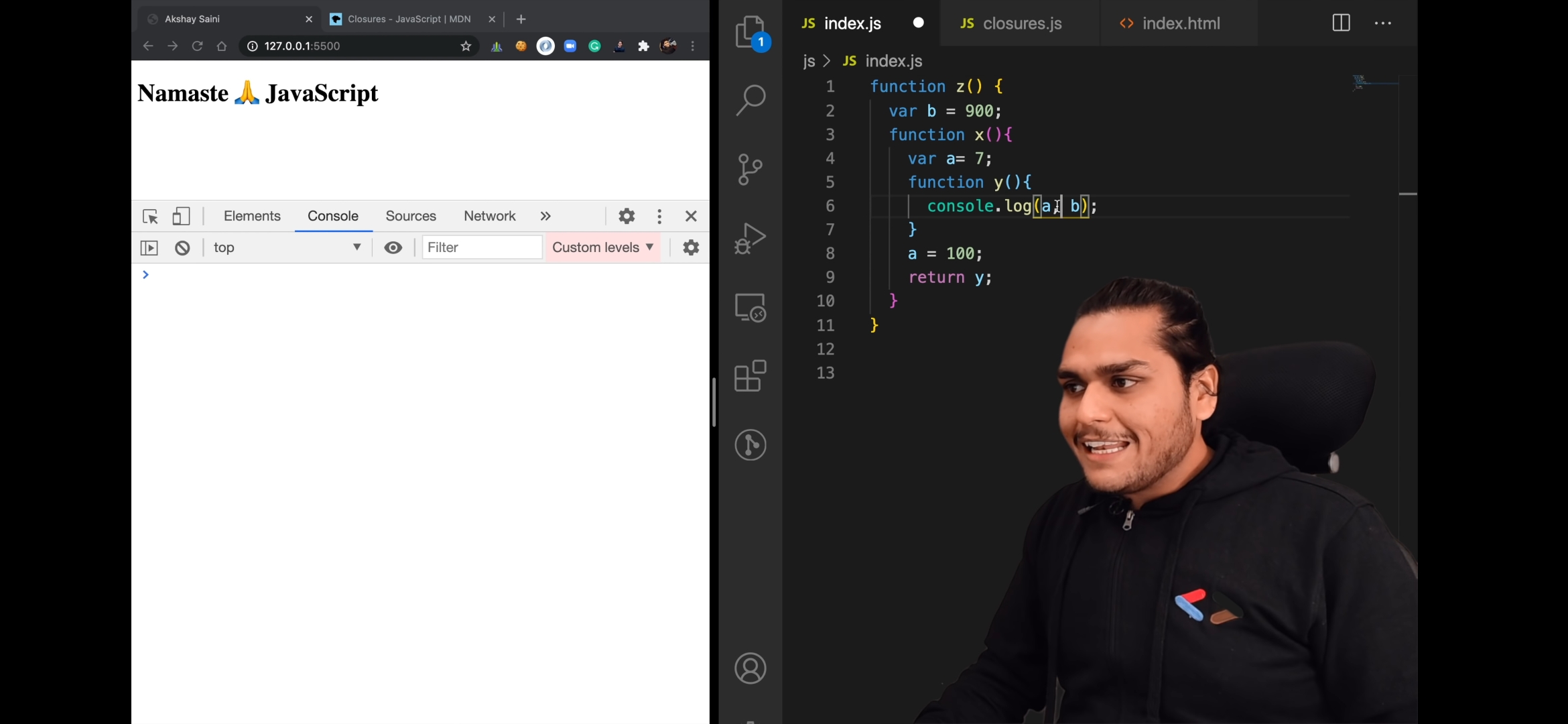Toggle device toolbar in DevTools
This screenshot has width=1568, height=724.
[x=181, y=217]
